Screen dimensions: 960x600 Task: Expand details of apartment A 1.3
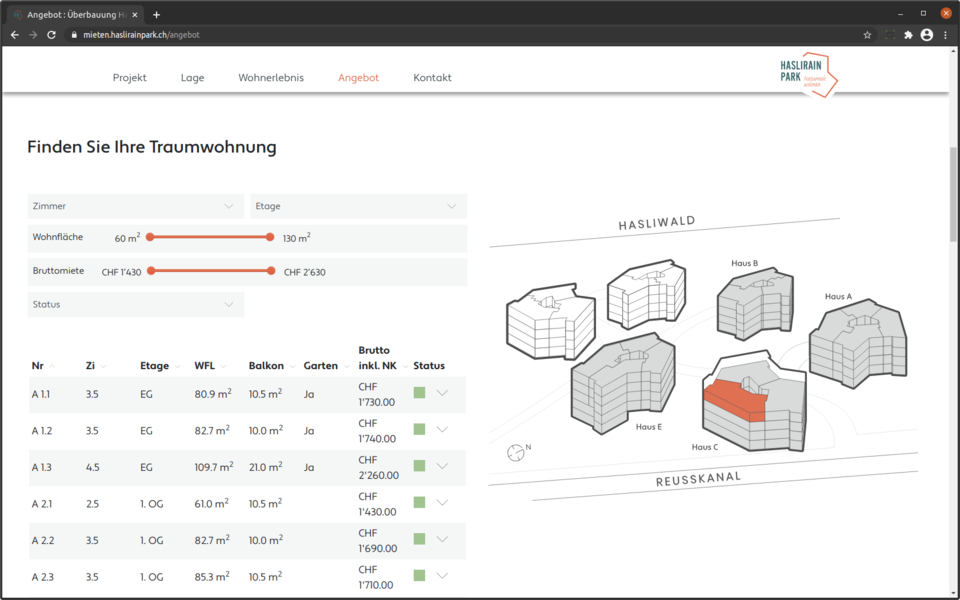click(x=442, y=466)
